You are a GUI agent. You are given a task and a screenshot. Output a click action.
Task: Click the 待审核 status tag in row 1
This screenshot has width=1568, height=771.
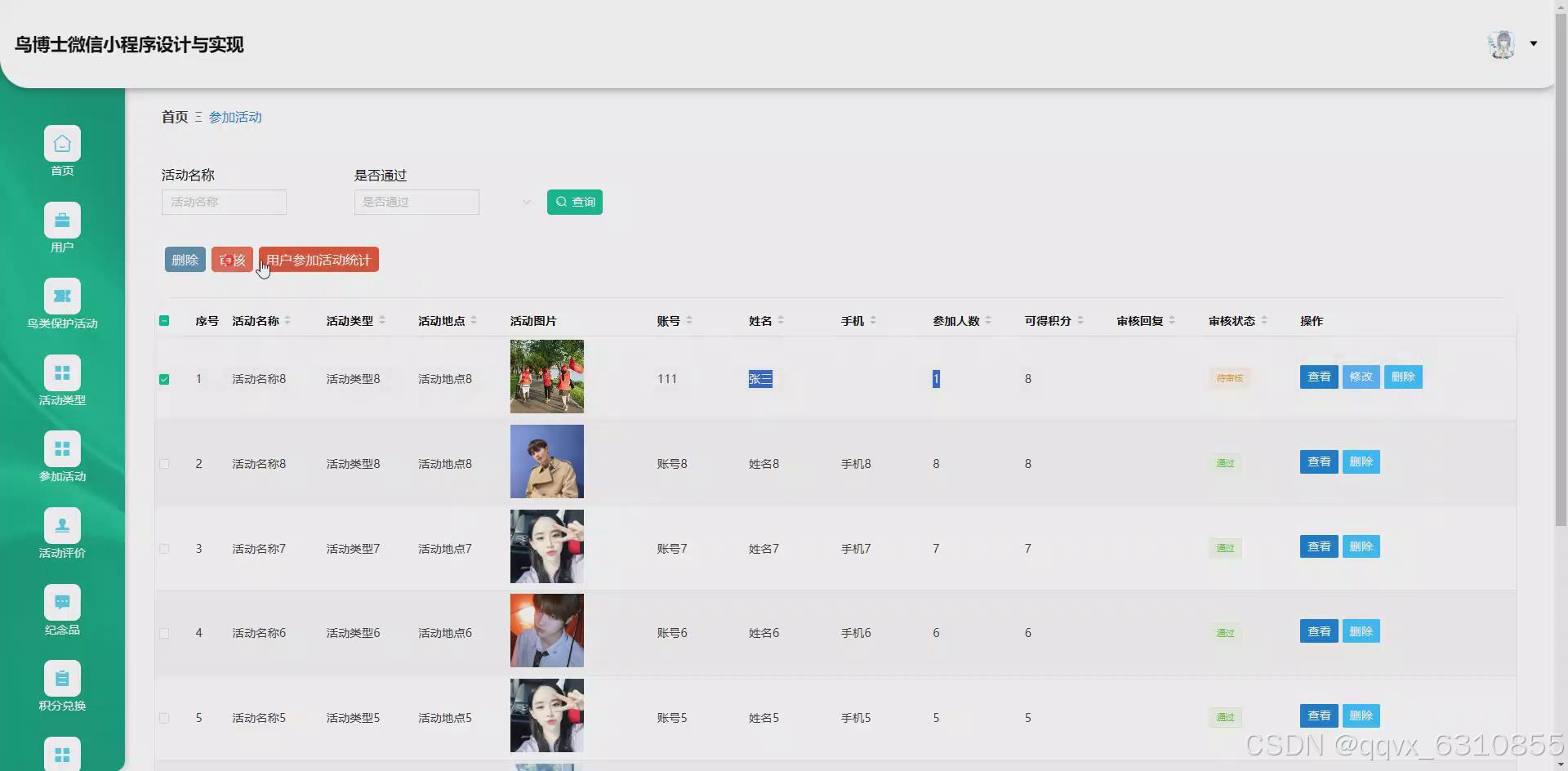tap(1230, 378)
